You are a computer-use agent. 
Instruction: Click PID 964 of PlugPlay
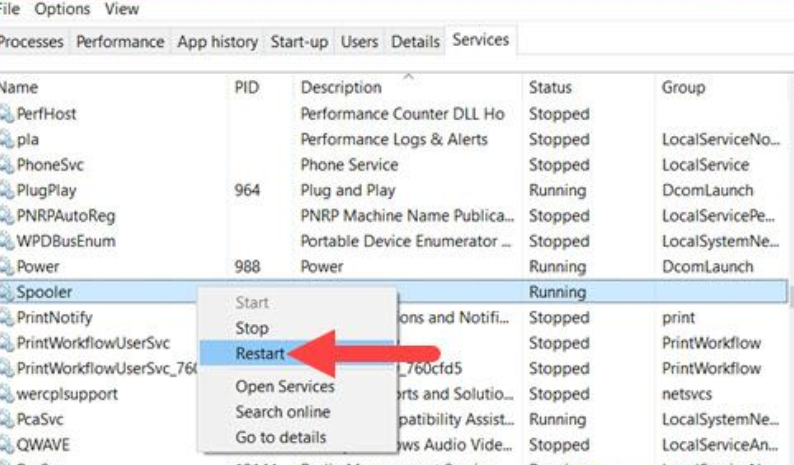coord(247,190)
